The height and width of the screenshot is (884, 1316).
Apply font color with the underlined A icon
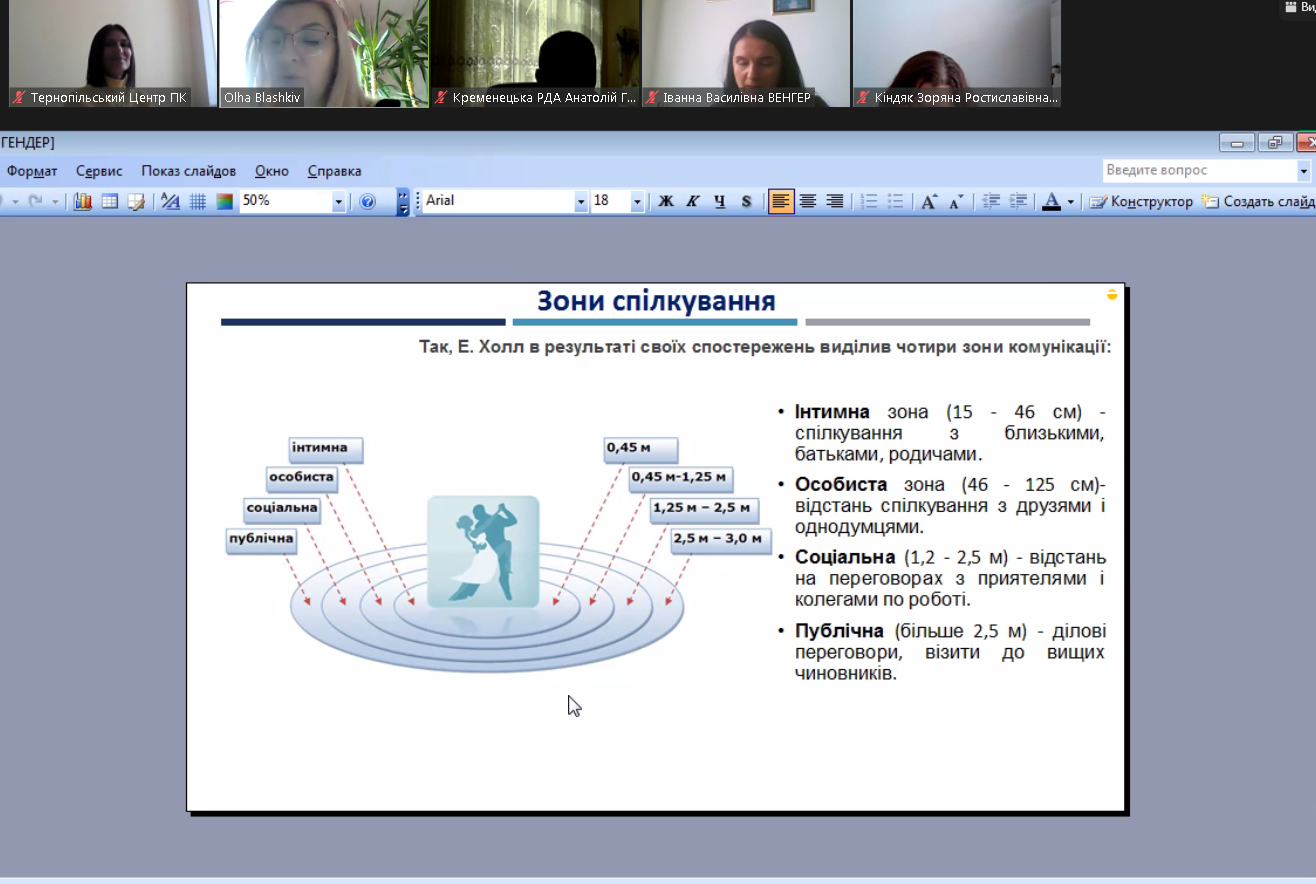[1051, 201]
